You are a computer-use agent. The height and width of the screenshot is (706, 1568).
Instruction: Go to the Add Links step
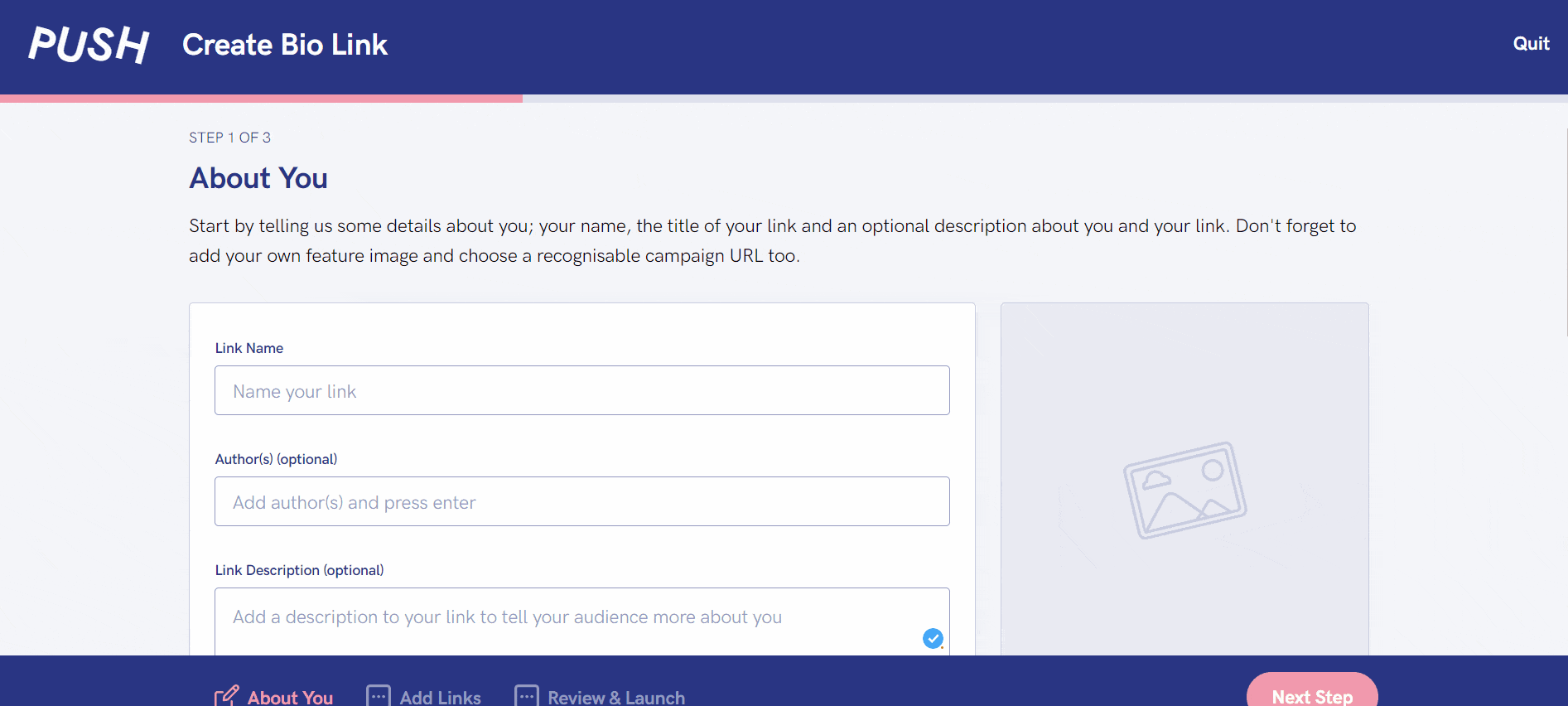coord(424,697)
